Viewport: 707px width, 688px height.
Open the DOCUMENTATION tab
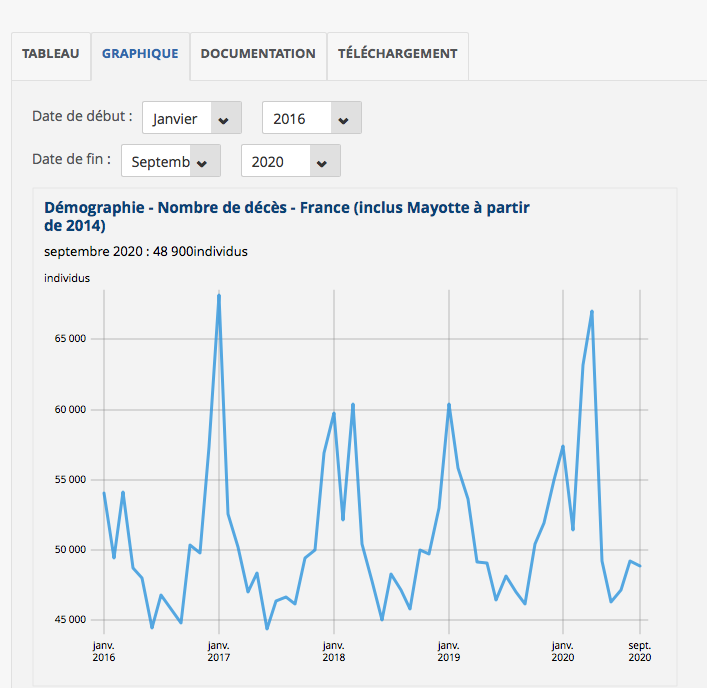(258, 54)
